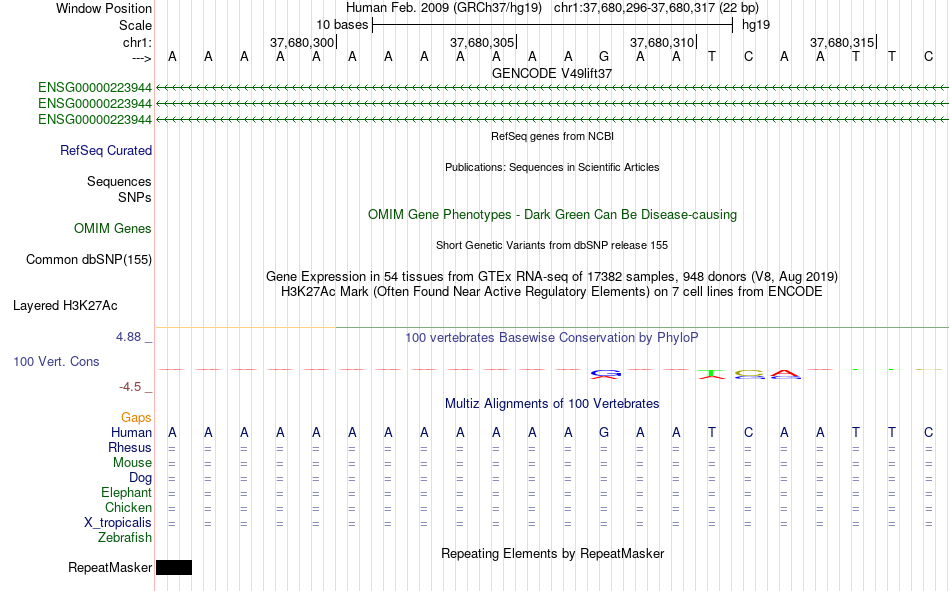Click the Gaps row label

(136, 418)
